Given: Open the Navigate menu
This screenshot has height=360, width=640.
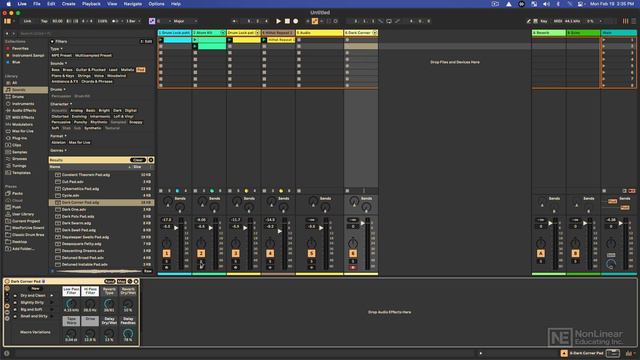Looking at the screenshot, I should click(133, 4).
